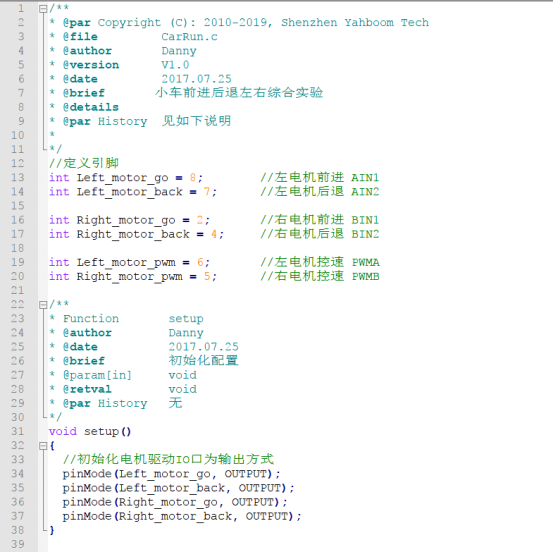Click the text 'Shenzhen Yahboom Tech'
Screen dimensions: 554x552
tap(355, 23)
